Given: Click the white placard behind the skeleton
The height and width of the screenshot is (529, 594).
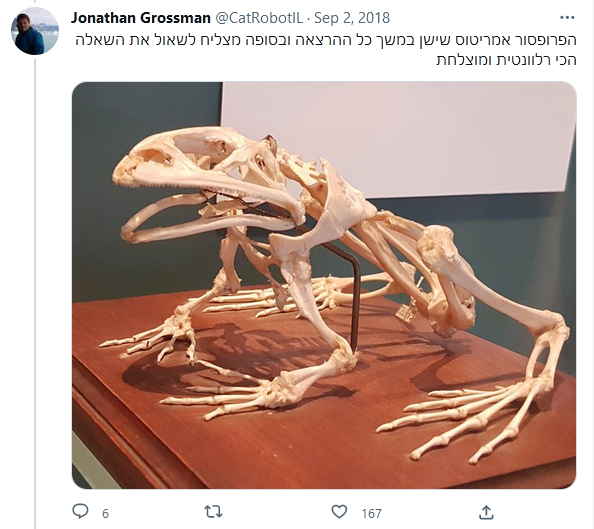Looking at the screenshot, I should coord(398,138).
